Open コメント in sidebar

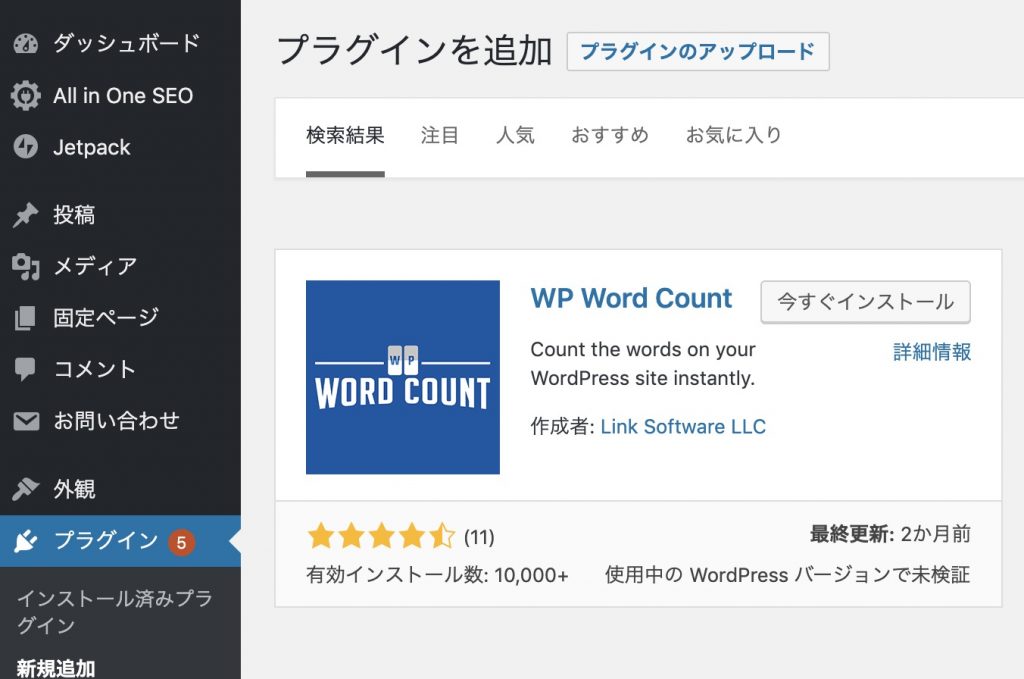tap(120, 370)
